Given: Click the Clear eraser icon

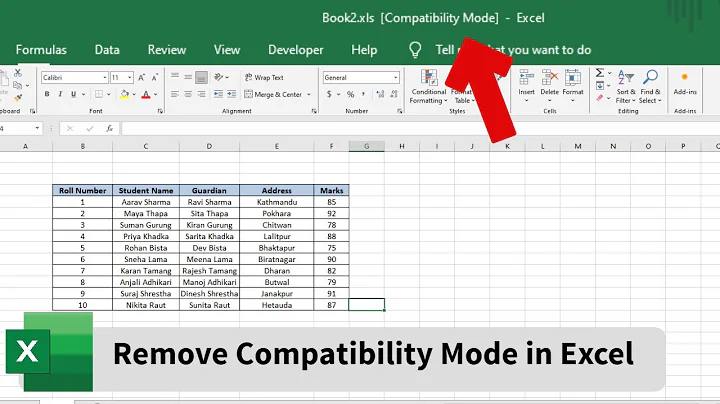Looking at the screenshot, I should pyautogui.click(x=600, y=97).
